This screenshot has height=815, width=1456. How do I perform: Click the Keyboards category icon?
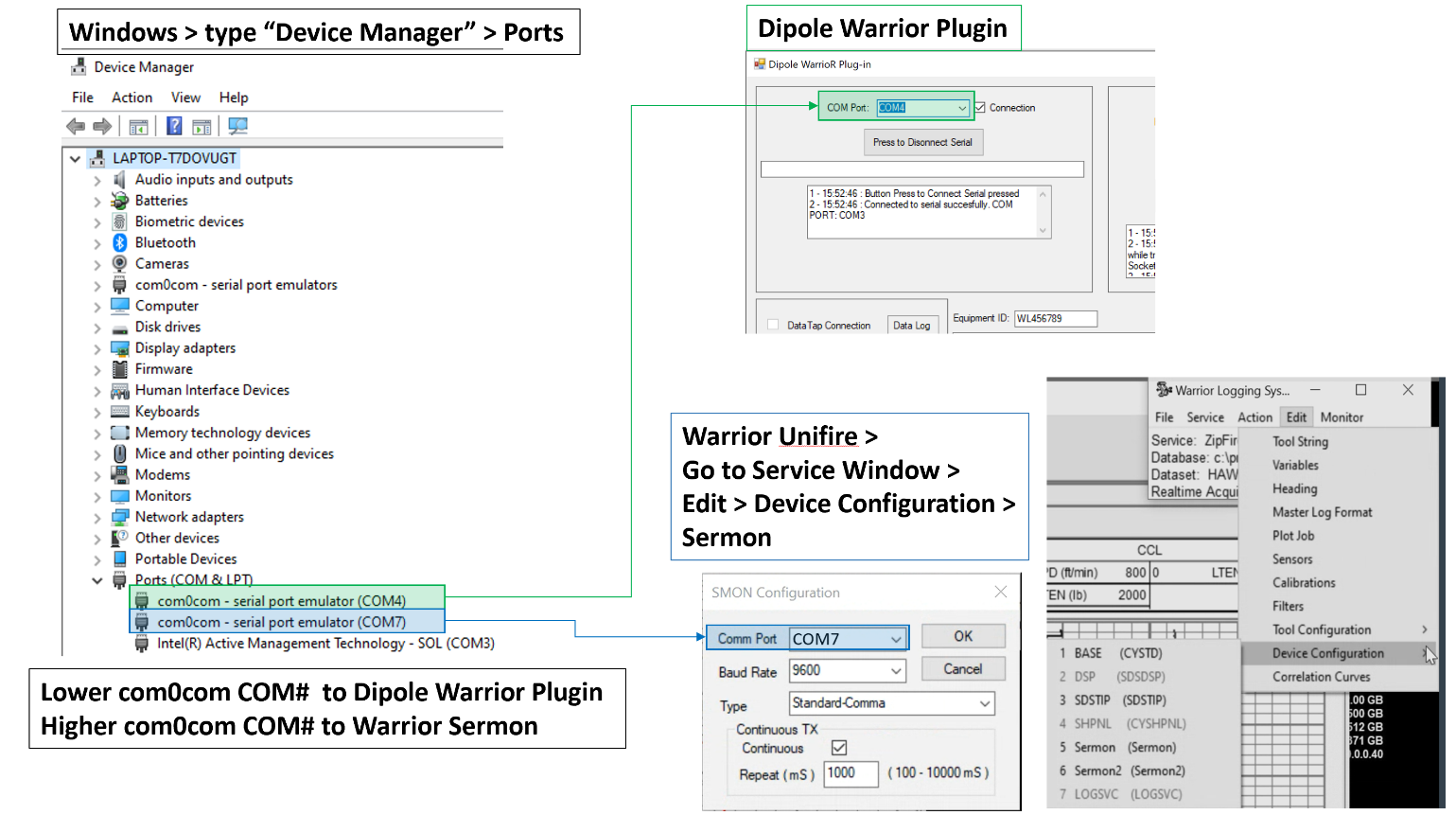point(120,412)
